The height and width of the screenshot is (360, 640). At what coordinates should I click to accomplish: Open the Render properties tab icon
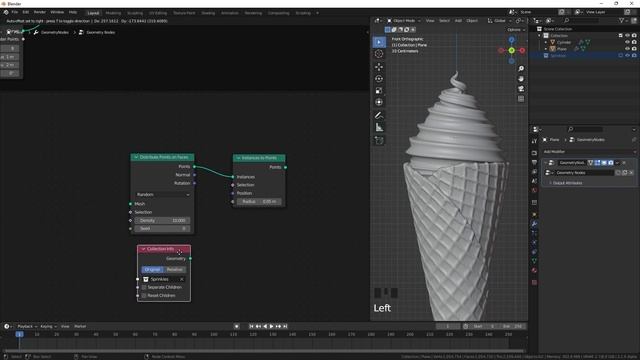534,153
